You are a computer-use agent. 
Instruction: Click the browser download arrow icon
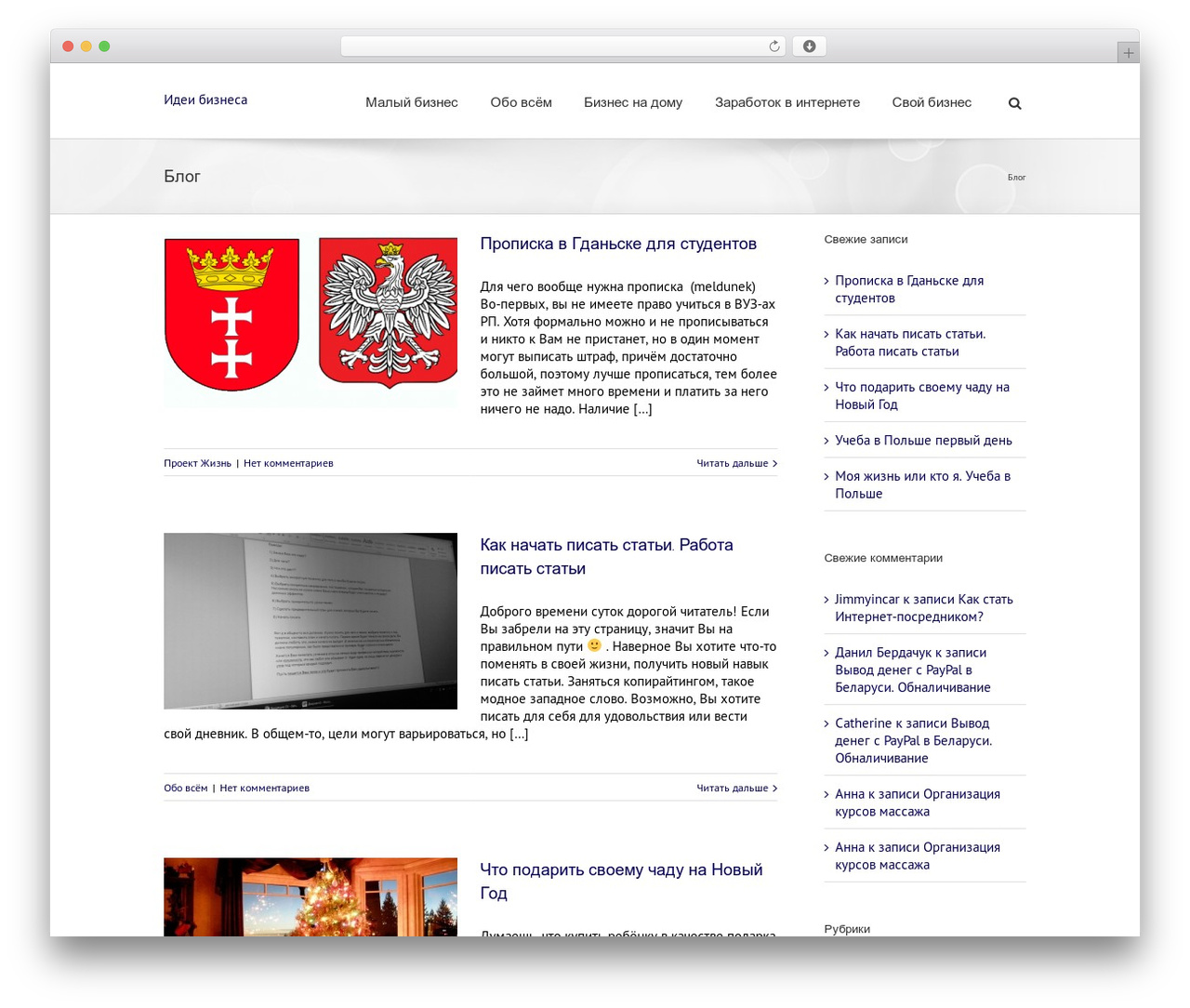[x=809, y=46]
